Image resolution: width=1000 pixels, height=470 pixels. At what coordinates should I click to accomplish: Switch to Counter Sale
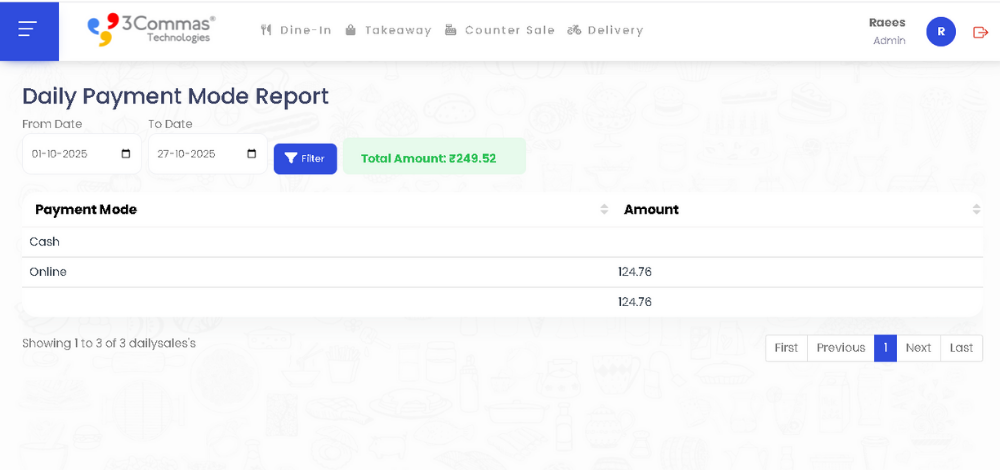[x=499, y=30]
